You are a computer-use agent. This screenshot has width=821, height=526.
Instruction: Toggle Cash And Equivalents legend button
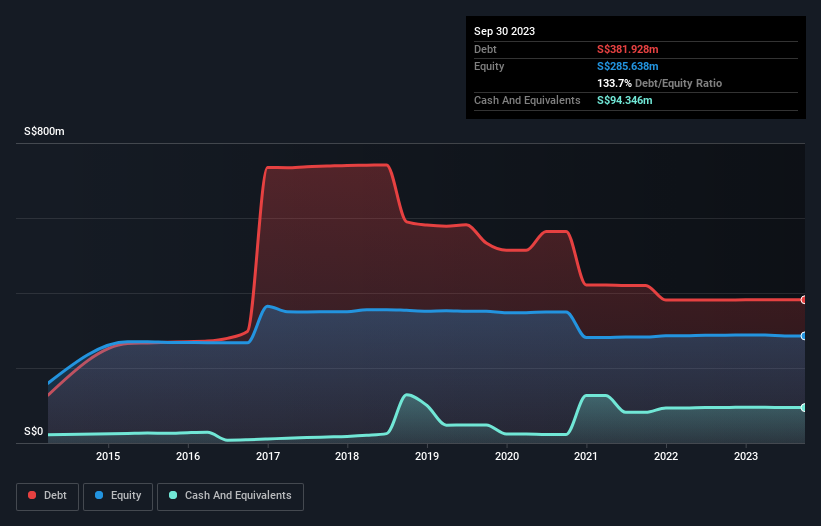[x=230, y=496]
